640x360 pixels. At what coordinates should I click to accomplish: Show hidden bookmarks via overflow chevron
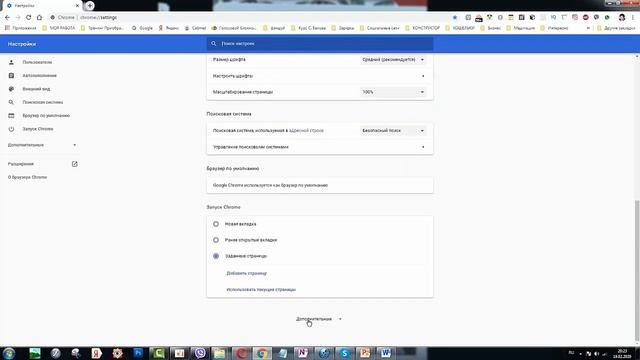pyautogui.click(x=588, y=28)
